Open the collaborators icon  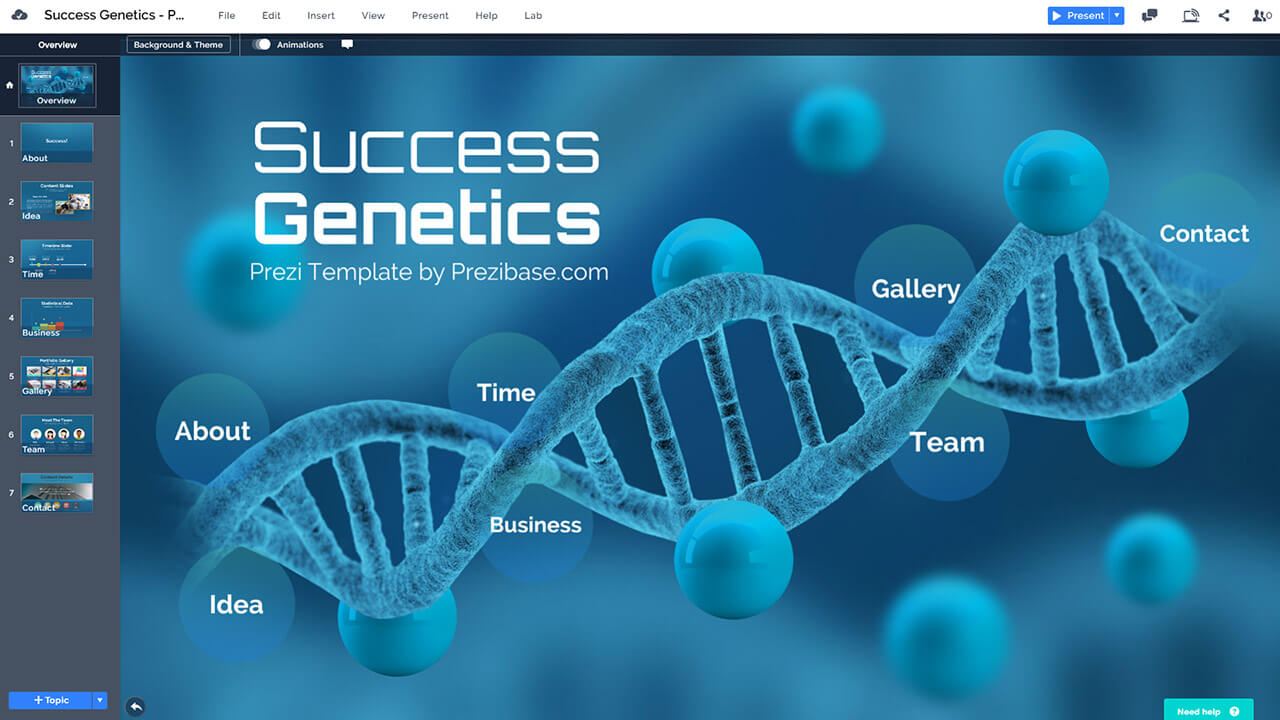tap(1261, 15)
